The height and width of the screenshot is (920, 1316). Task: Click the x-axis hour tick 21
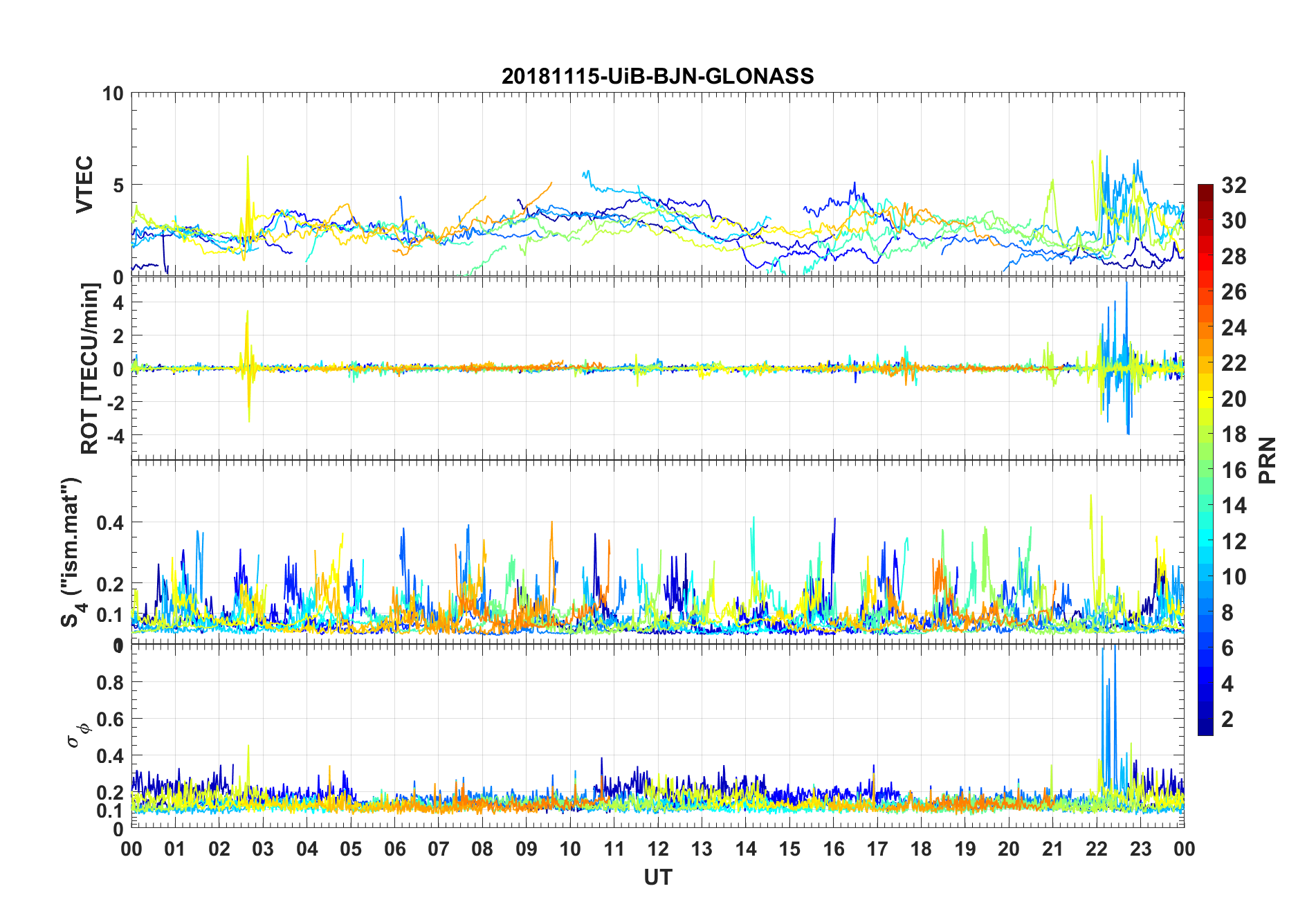1053,849
